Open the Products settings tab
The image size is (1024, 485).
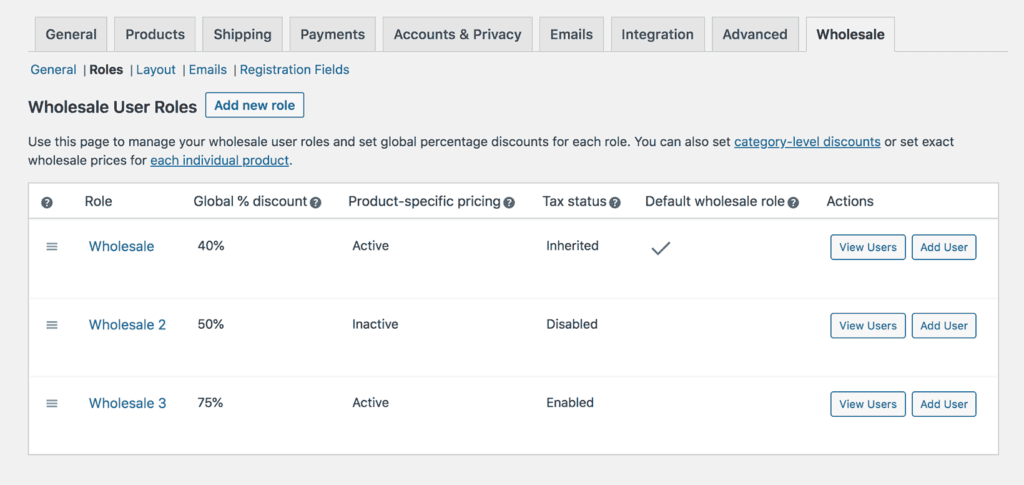(155, 34)
